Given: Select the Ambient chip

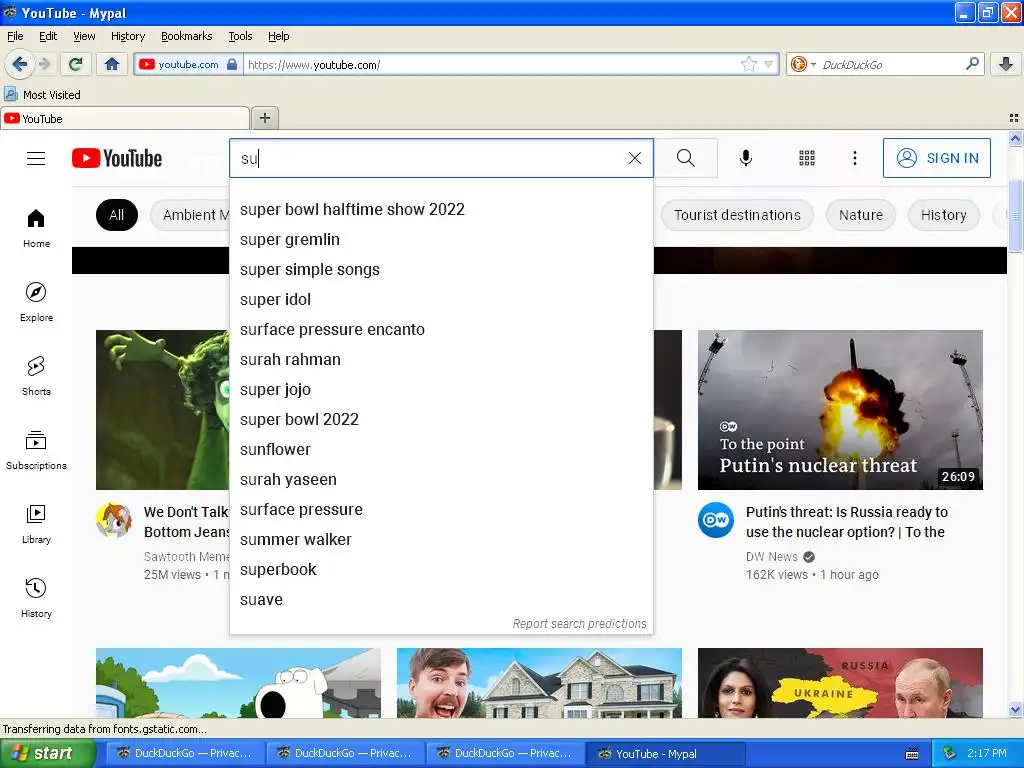Looking at the screenshot, I should click(190, 215).
